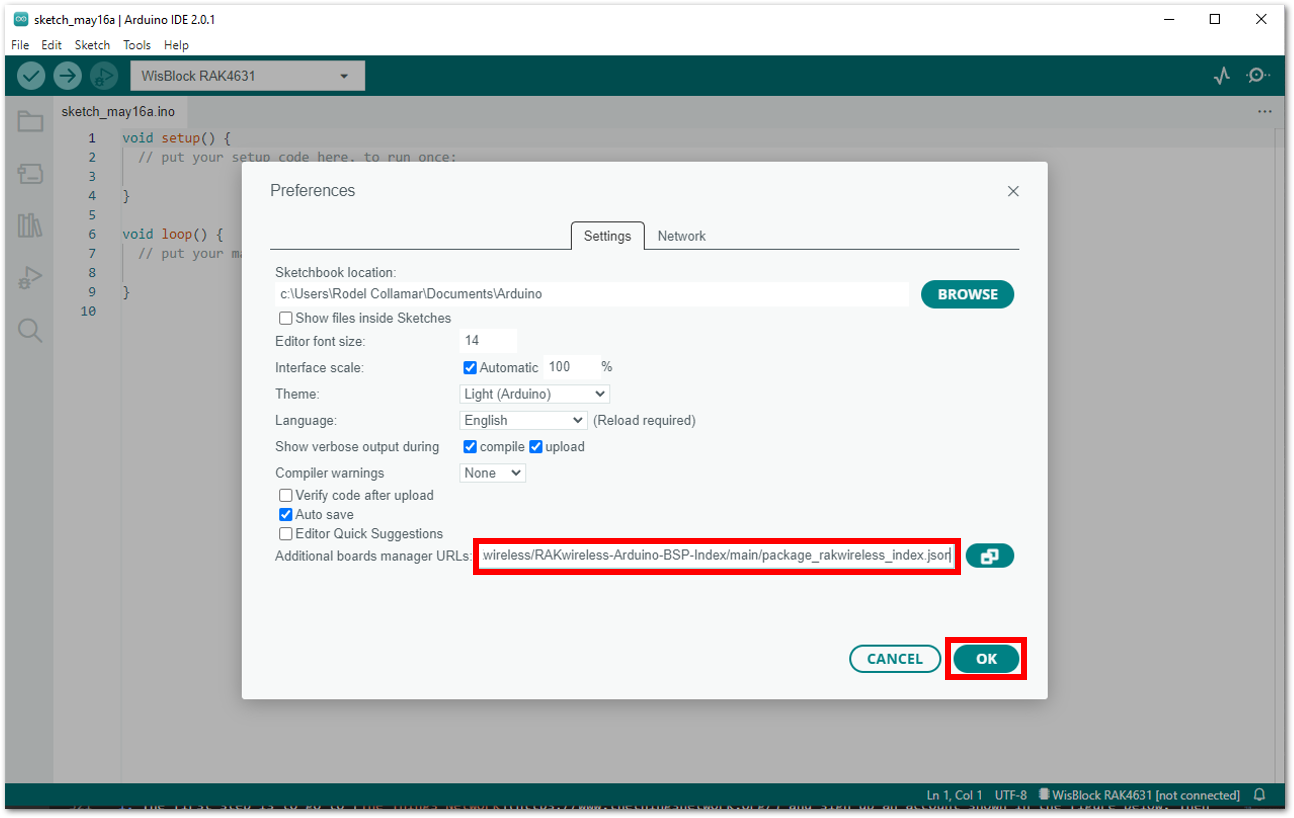Image resolution: width=1294 pixels, height=818 pixels.
Task: Click the Ln 1, Col 1 status entry
Action: 955,795
